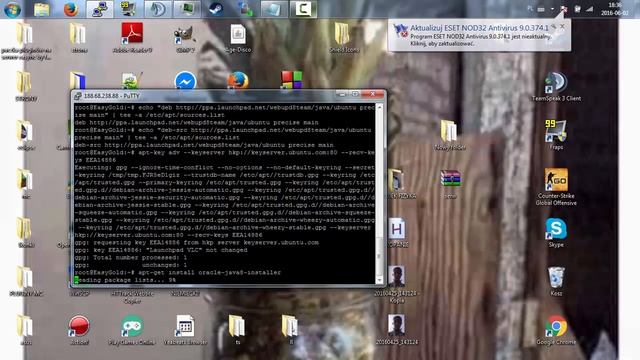Open the colorful four-squares desktop icon
The image size is (640, 360).
point(291,80)
